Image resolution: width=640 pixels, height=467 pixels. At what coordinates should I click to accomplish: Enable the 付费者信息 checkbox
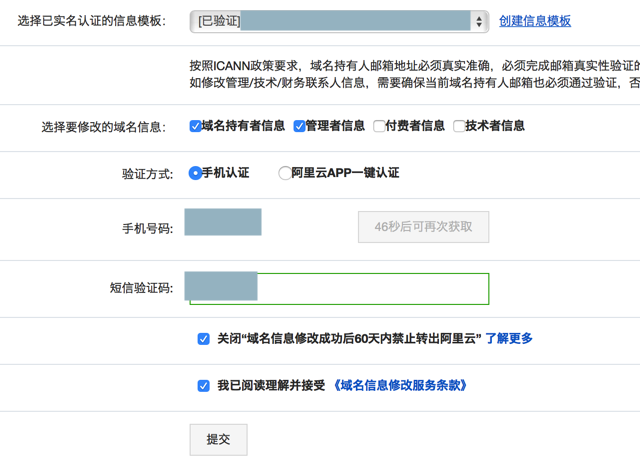(x=379, y=127)
